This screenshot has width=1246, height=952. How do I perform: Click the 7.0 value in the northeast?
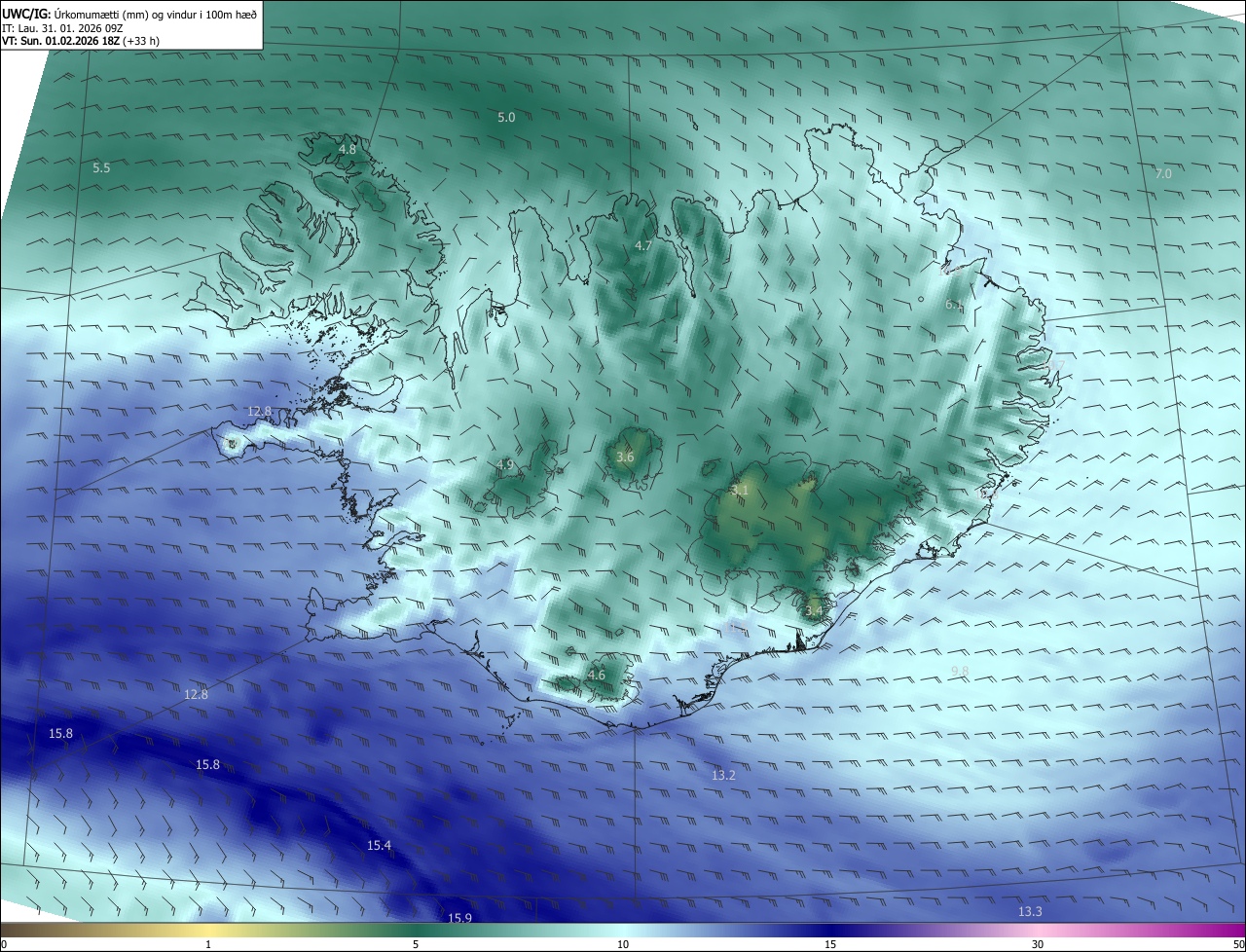pyautogui.click(x=1163, y=174)
